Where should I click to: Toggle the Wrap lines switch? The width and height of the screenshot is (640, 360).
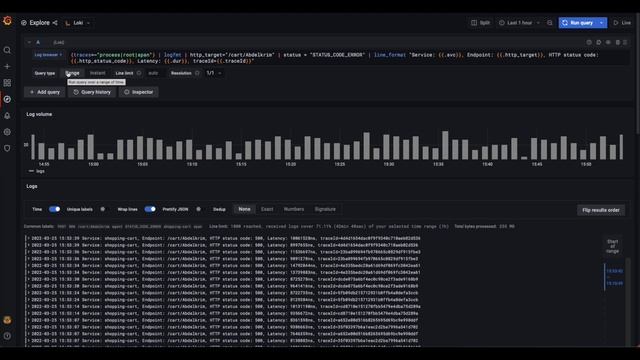pyautogui.click(x=150, y=209)
